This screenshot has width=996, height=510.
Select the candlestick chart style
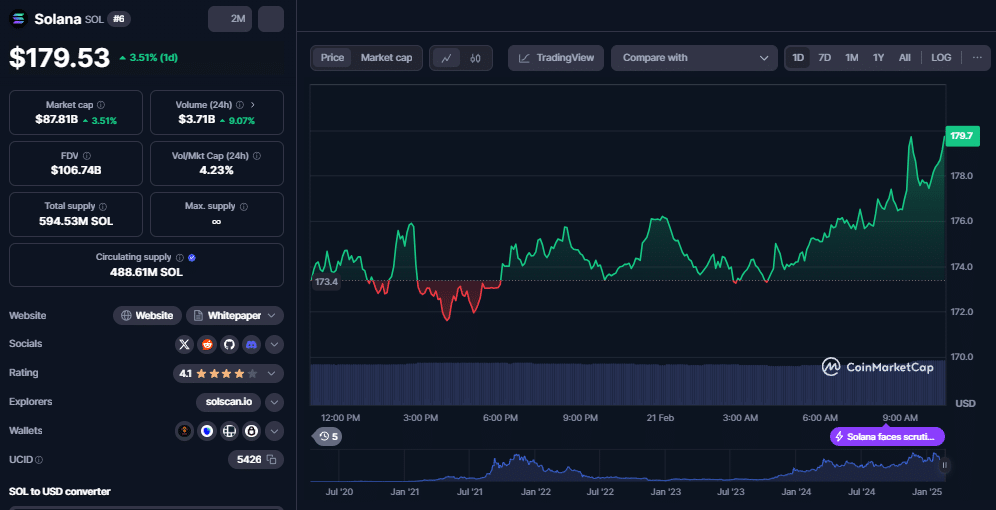coord(475,58)
